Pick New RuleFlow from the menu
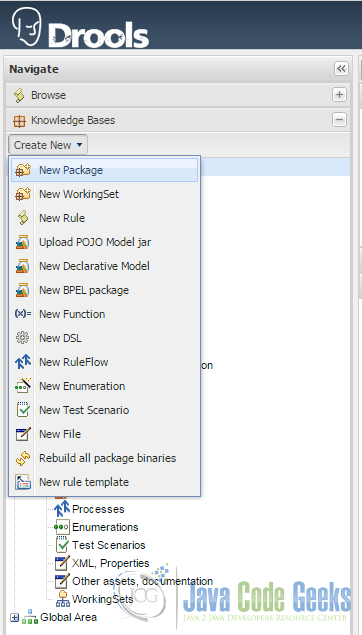Screen dimensions: 362x635 [104, 362]
